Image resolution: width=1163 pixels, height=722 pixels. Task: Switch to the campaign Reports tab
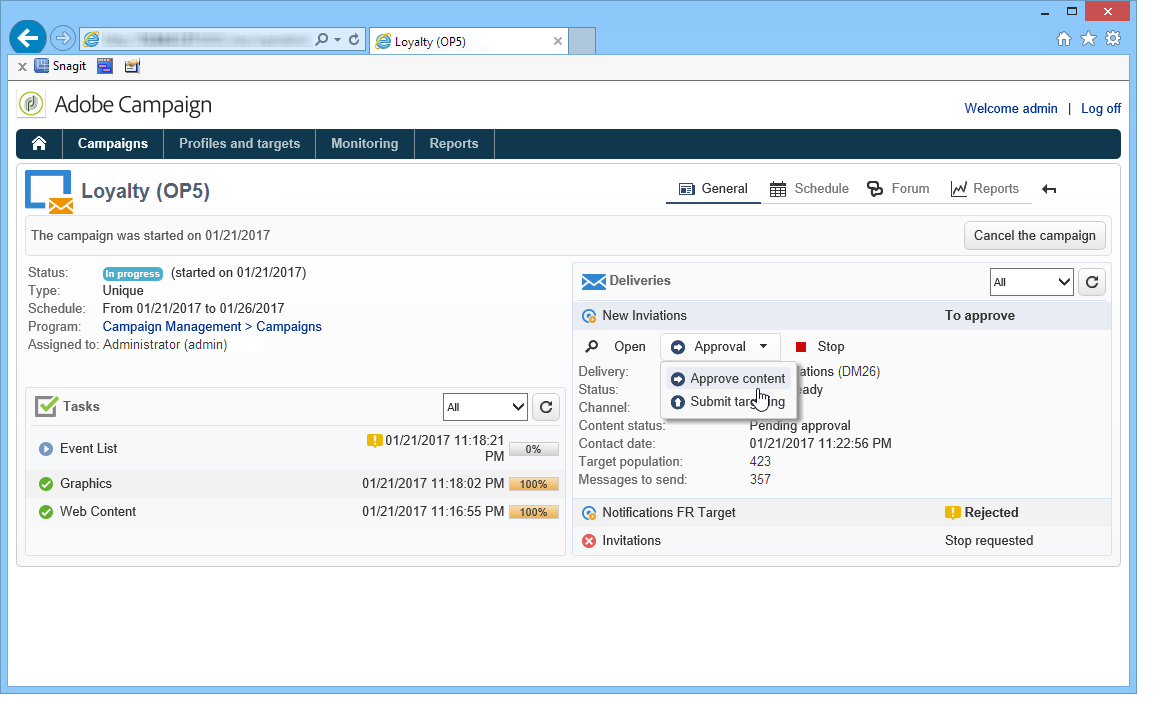[985, 188]
